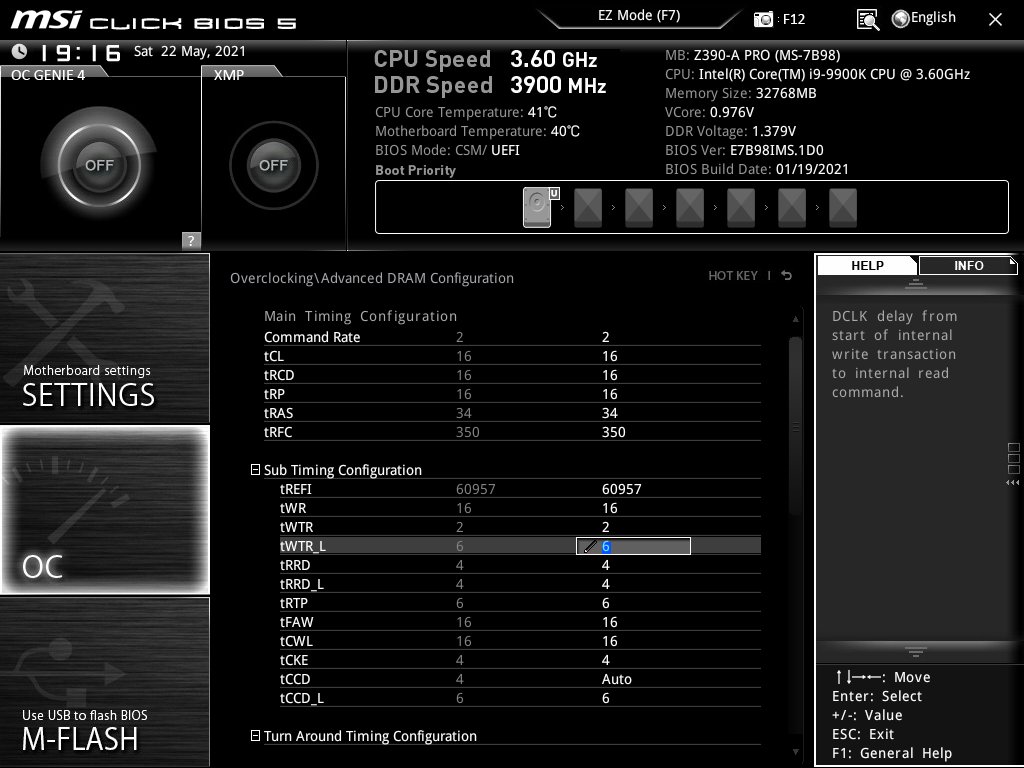Select the fifth boot priority slot
This screenshot has width=1024, height=768.
pyautogui.click(x=741, y=208)
